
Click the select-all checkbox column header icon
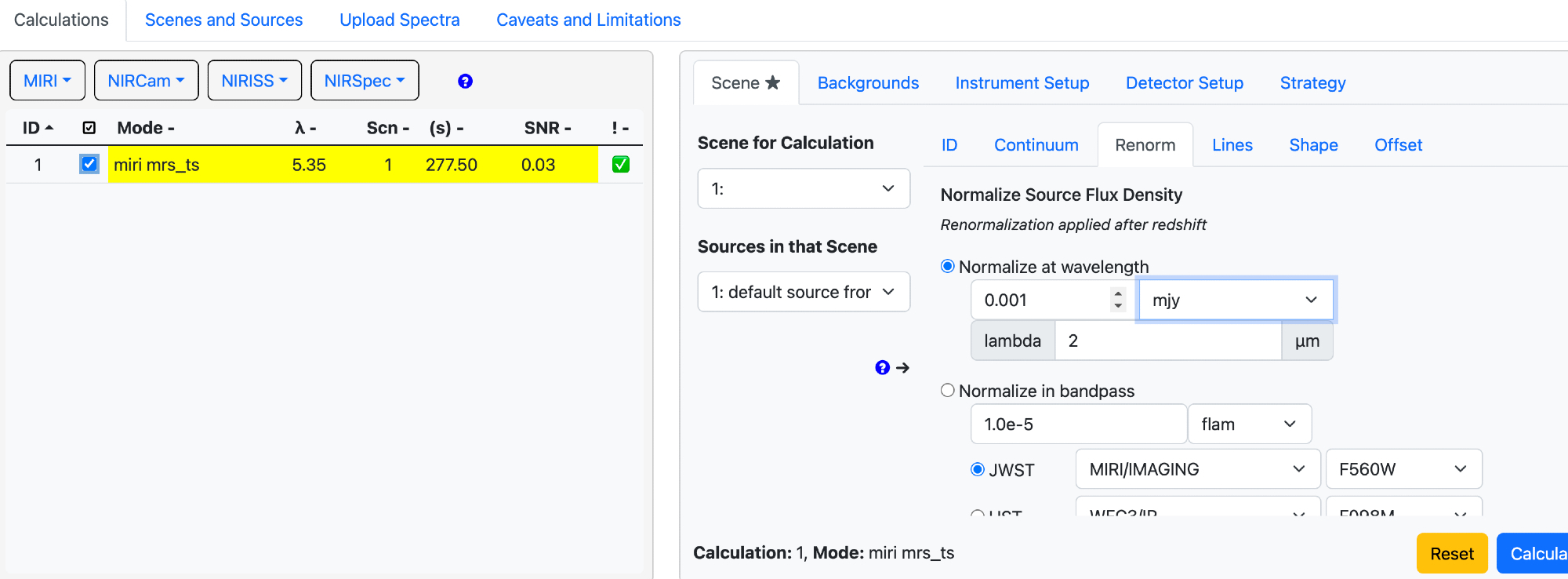(x=89, y=128)
